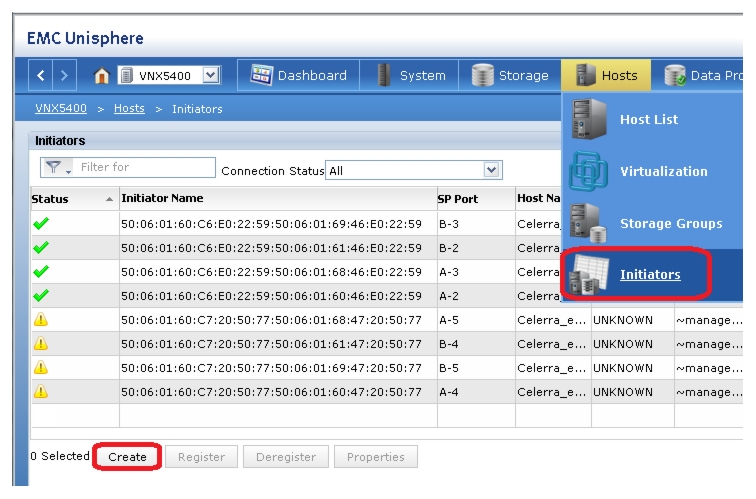Open the Storage Groups icon entry

[588, 223]
